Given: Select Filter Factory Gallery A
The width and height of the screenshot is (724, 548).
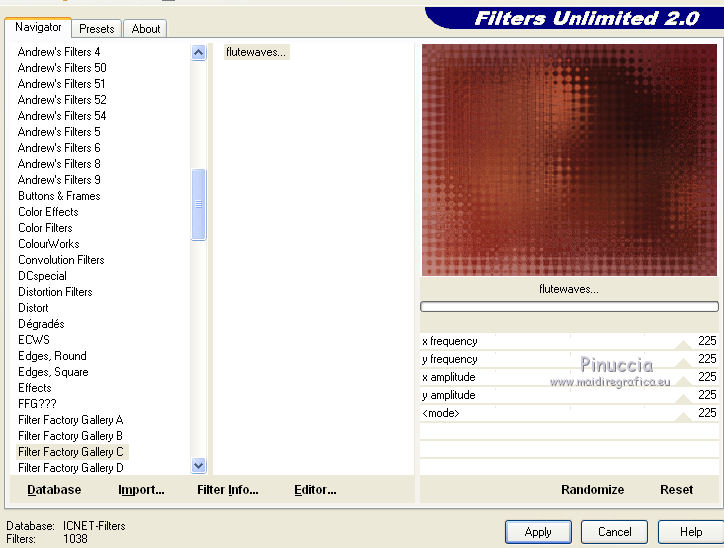Looking at the screenshot, I should click(70, 420).
